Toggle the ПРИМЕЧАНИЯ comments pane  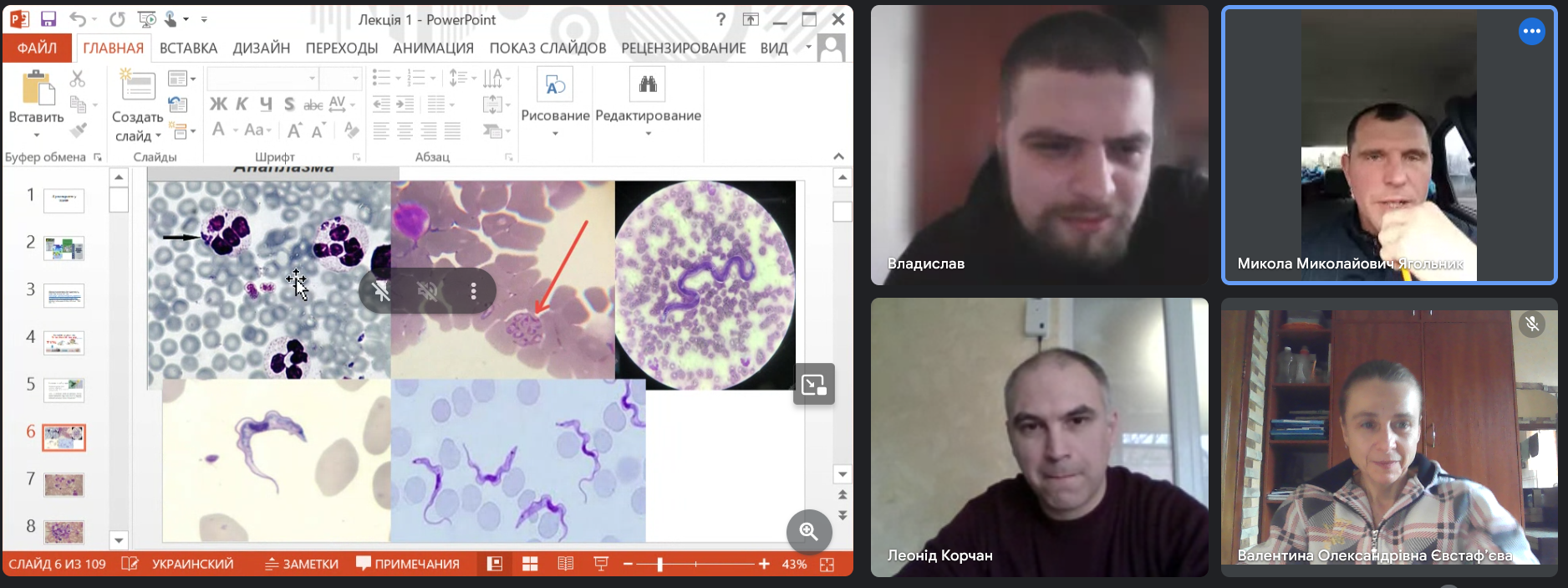408,565
